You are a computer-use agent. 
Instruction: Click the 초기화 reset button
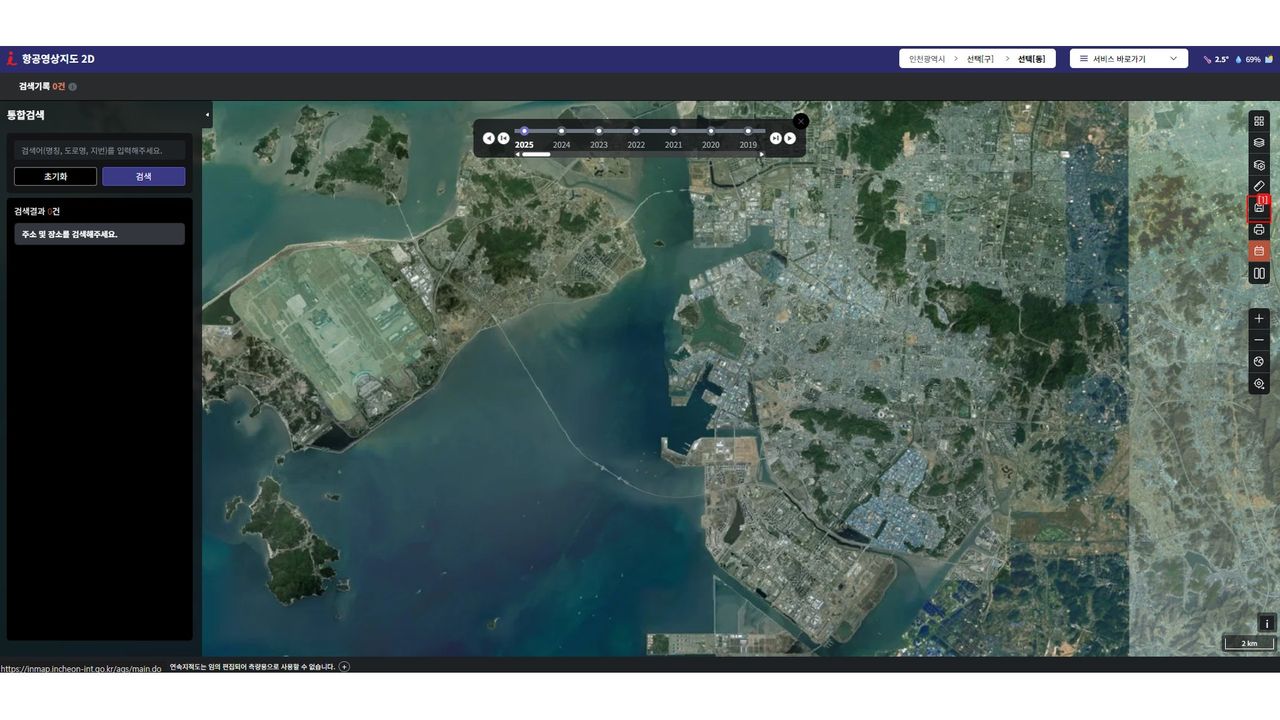55,176
